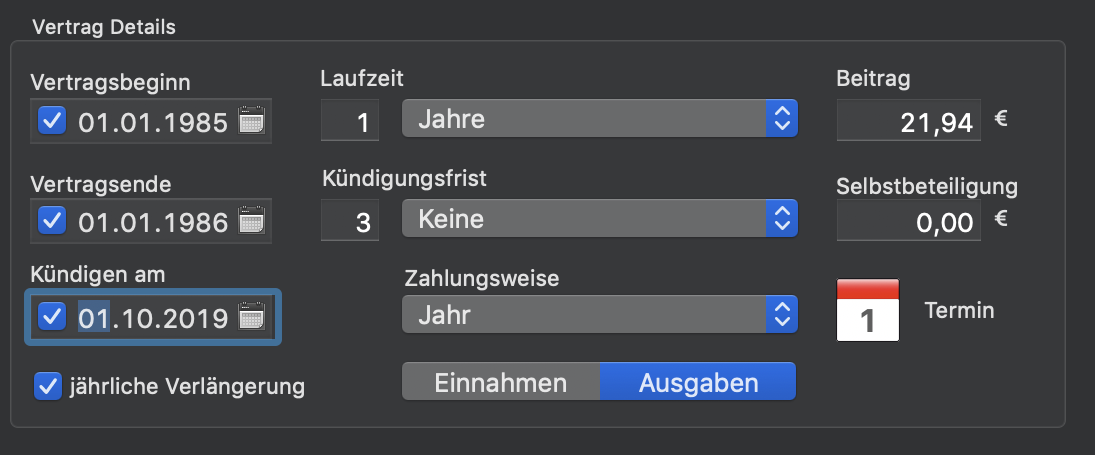The width and height of the screenshot is (1095, 455).
Task: Open calendar picker for Vertragsende date
Action: [251, 221]
